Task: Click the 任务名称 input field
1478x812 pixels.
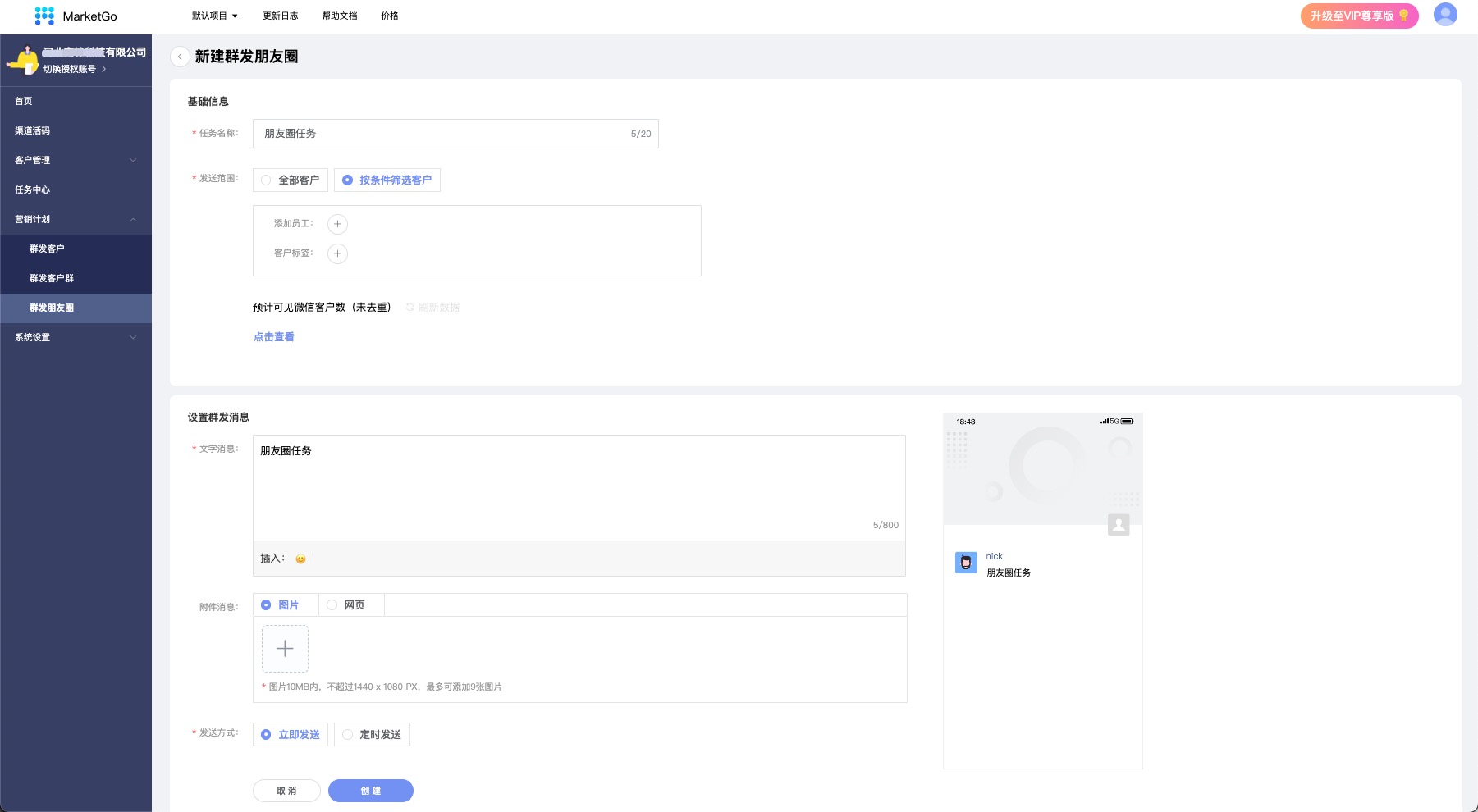Action: click(443, 134)
